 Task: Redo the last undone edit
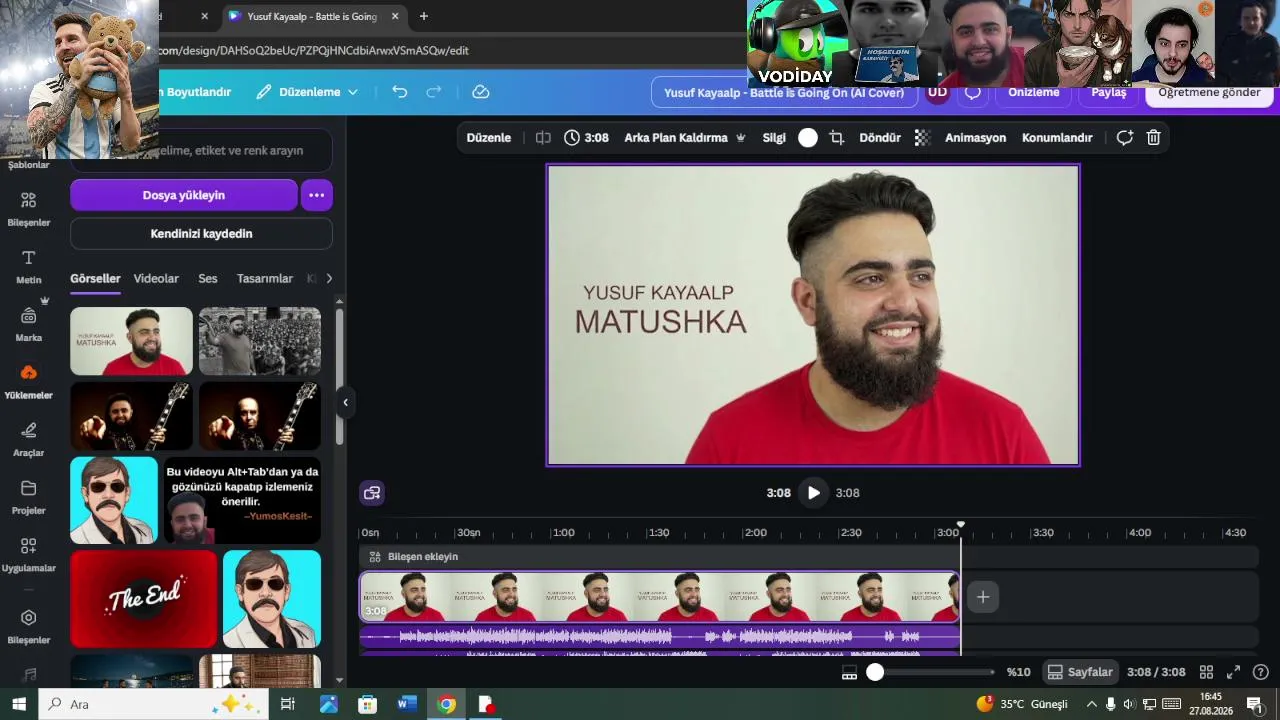[x=434, y=92]
